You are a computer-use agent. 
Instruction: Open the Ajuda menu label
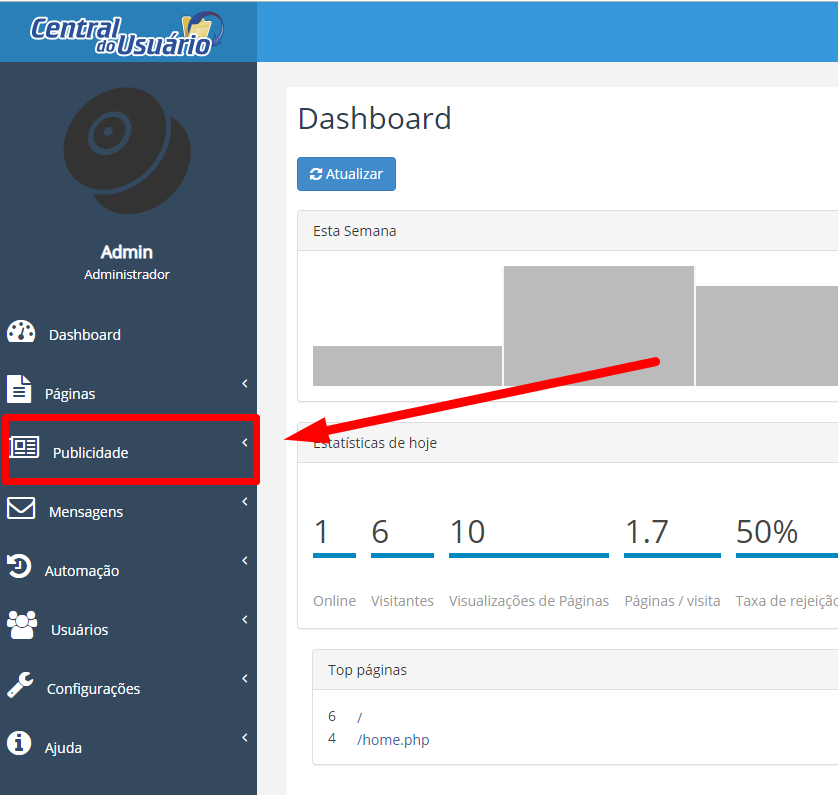pyautogui.click(x=63, y=748)
